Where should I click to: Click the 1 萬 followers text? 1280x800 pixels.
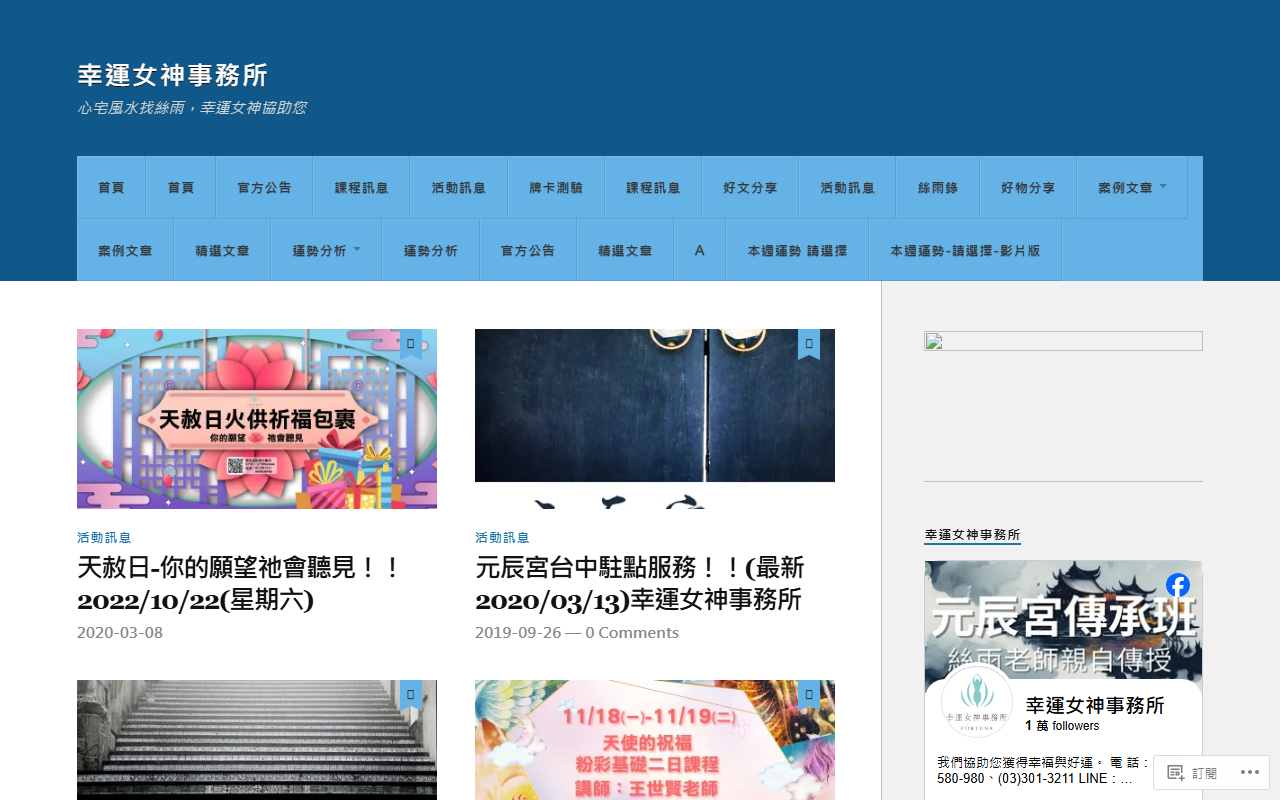(1062, 726)
